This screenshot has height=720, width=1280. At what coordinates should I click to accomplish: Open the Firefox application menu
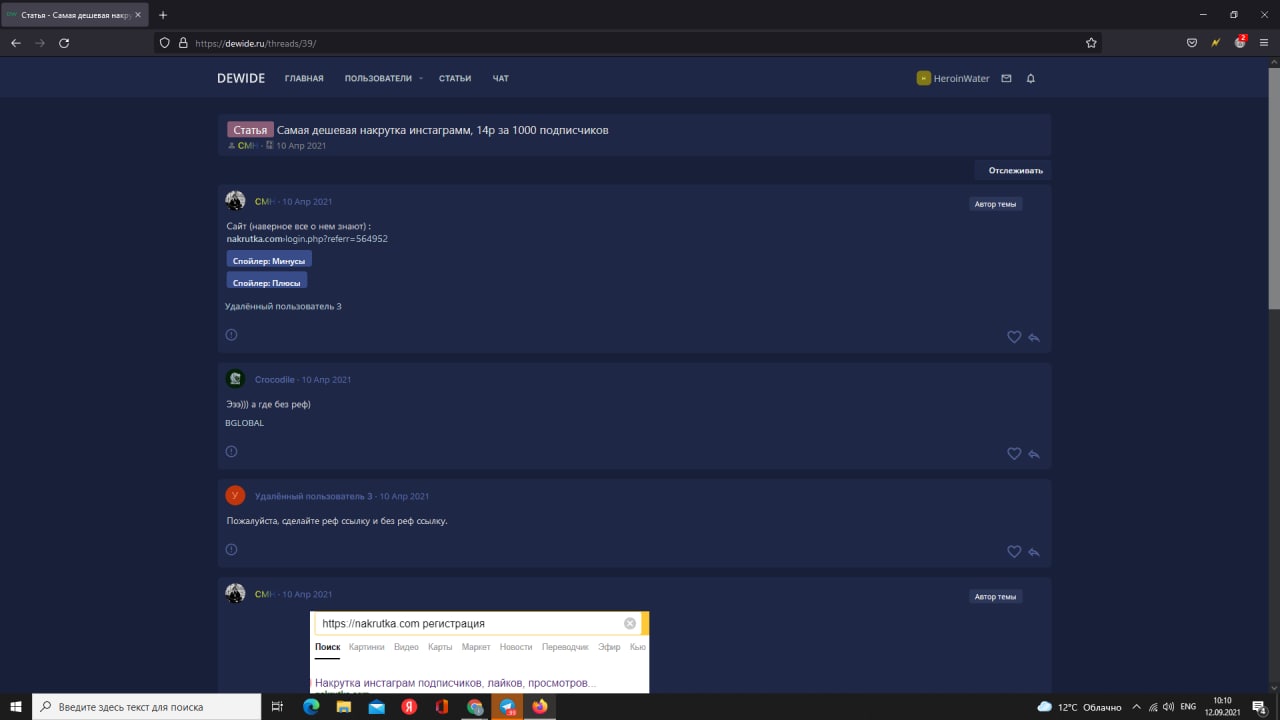pos(1264,43)
